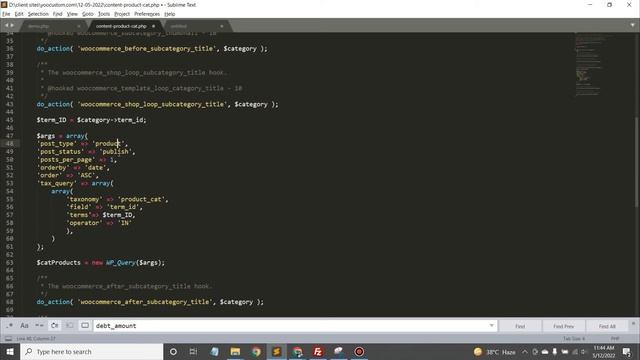Click the taskbar search box
The image size is (640, 360).
click(91, 351)
